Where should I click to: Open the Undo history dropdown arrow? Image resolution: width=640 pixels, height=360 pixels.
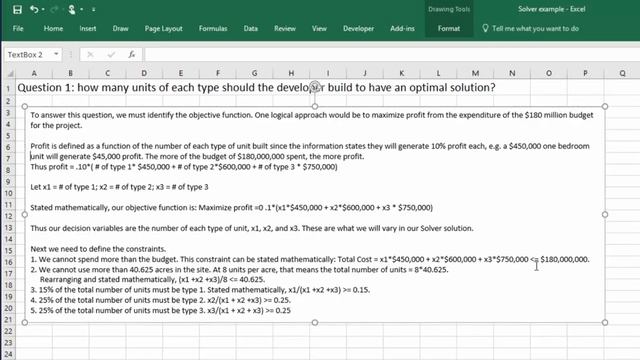point(43,9)
